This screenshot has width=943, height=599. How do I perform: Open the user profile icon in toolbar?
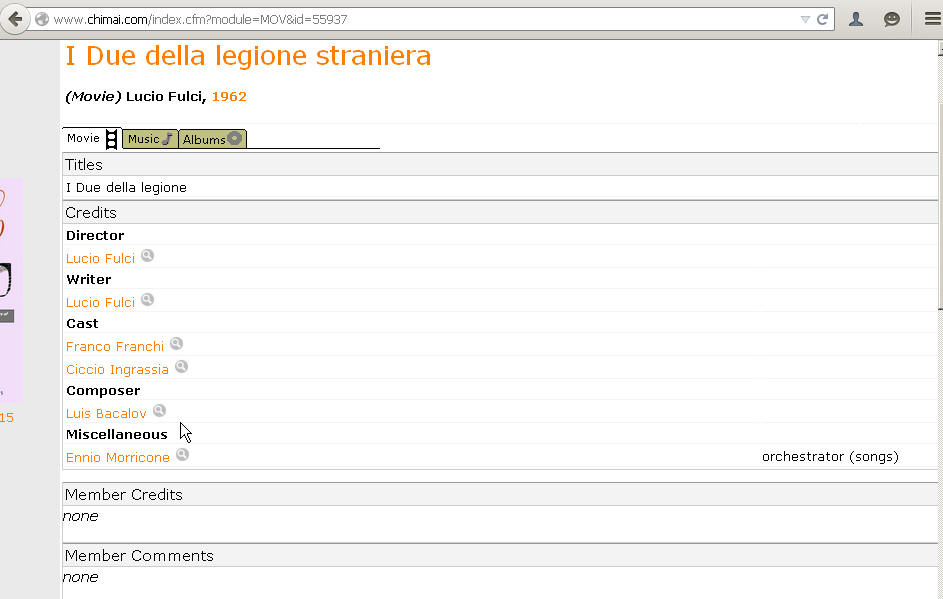(x=856, y=19)
